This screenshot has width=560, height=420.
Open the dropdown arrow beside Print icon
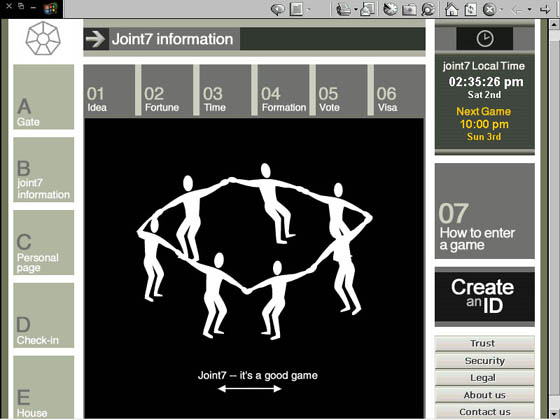pyautogui.click(x=356, y=10)
